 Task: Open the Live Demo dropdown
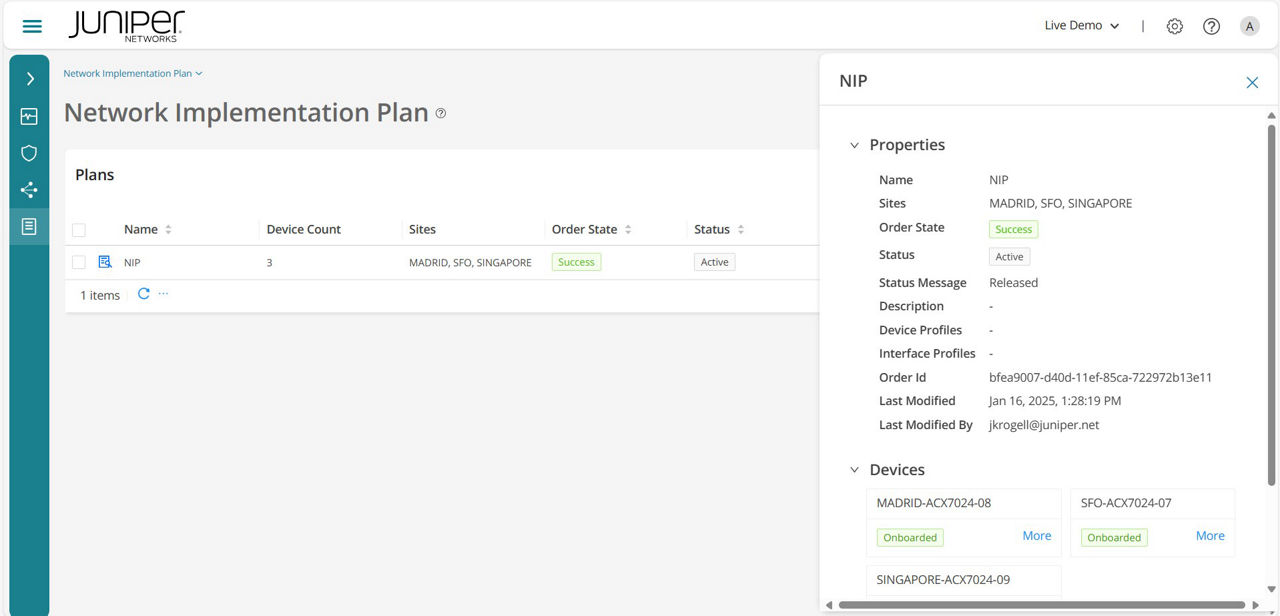[1081, 26]
